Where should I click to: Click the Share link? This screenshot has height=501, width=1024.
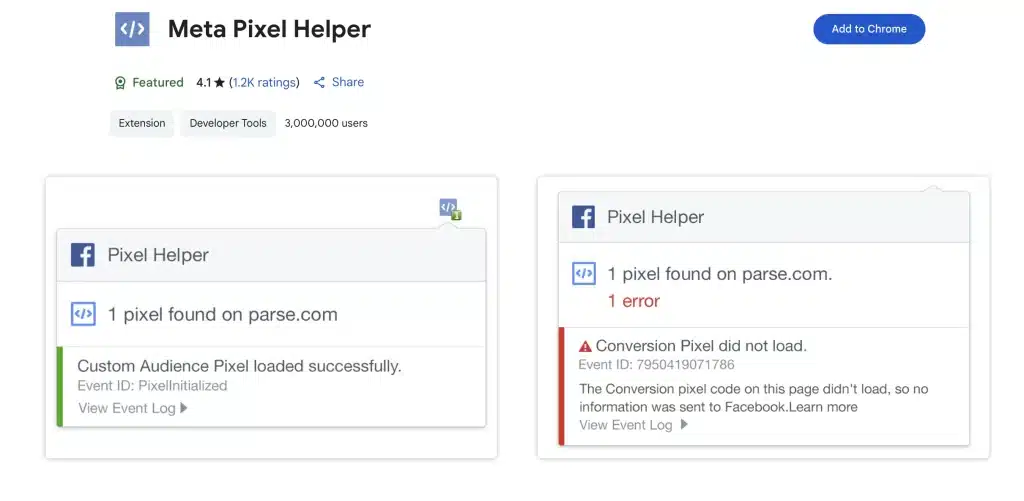[x=347, y=83]
